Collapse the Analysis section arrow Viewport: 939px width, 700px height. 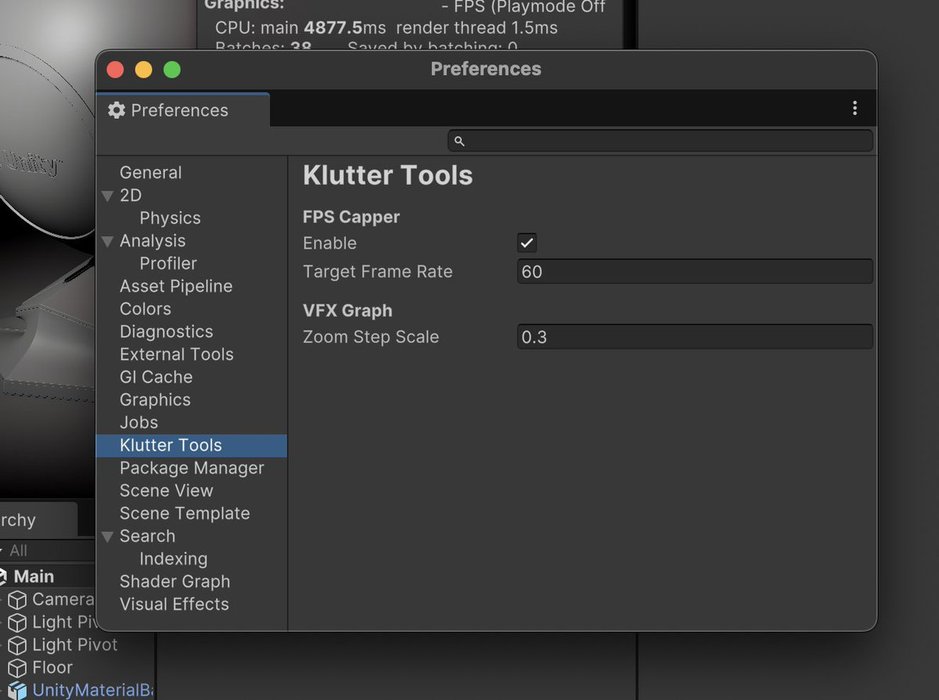(x=108, y=241)
